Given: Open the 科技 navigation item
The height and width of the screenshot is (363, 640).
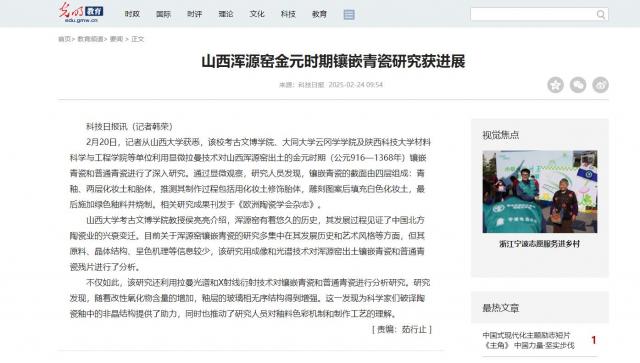Looking at the screenshot, I should click(288, 14).
